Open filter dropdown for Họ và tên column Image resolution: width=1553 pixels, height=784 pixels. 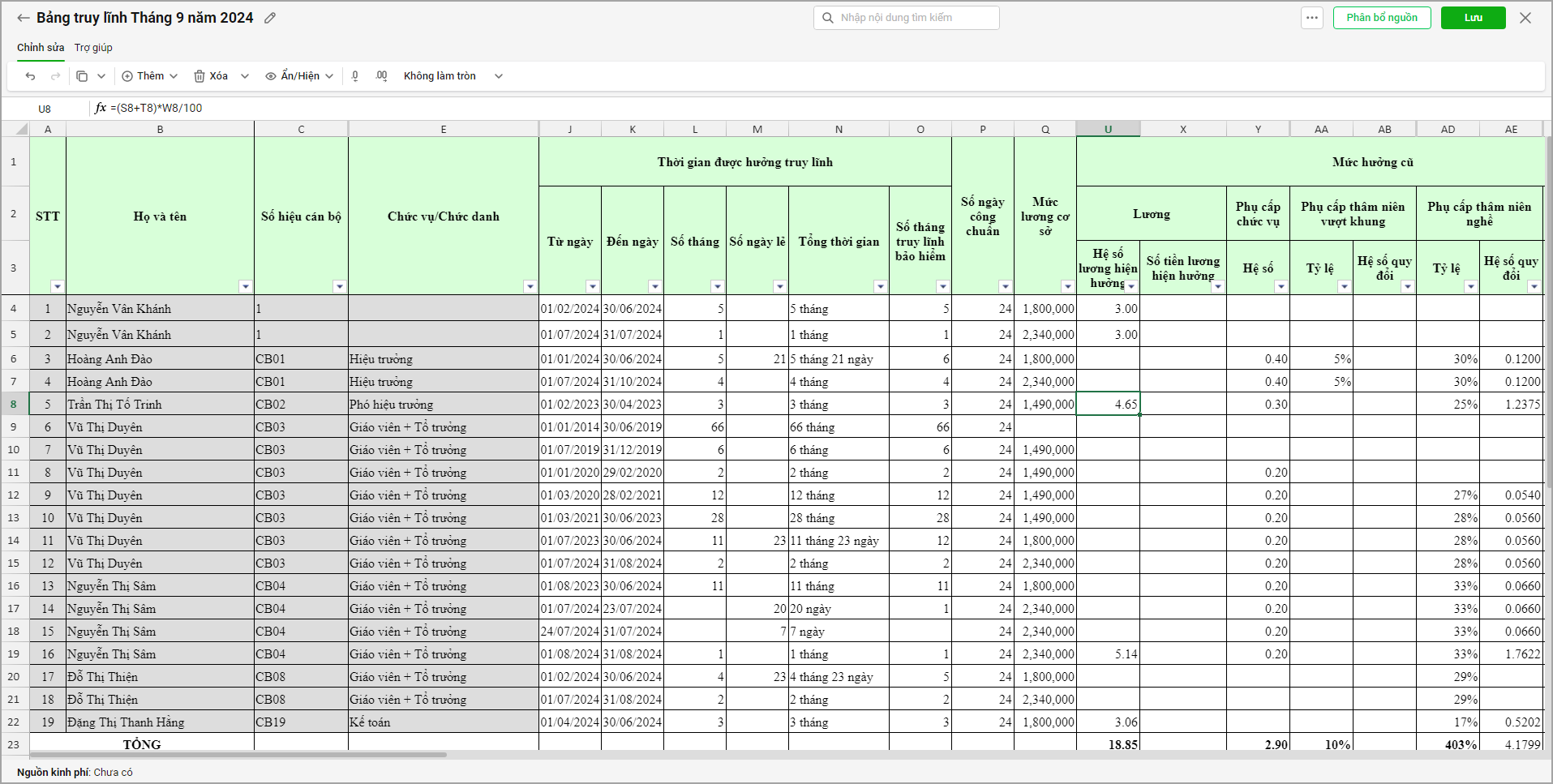245,286
